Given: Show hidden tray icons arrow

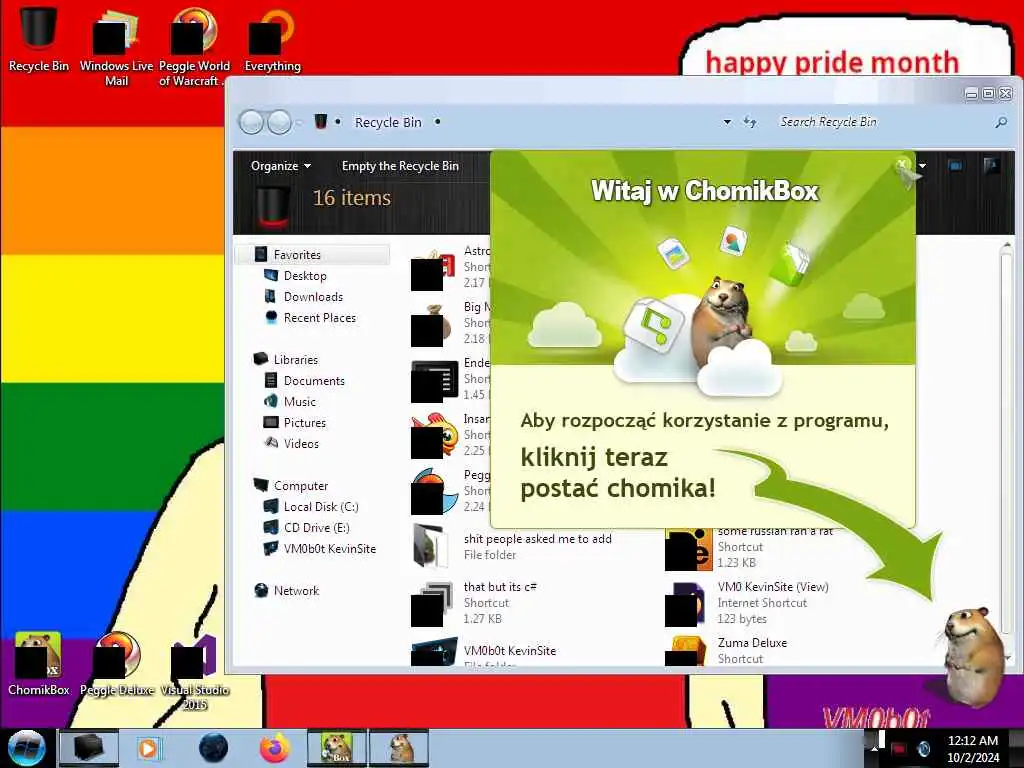Looking at the screenshot, I should coord(874,748).
